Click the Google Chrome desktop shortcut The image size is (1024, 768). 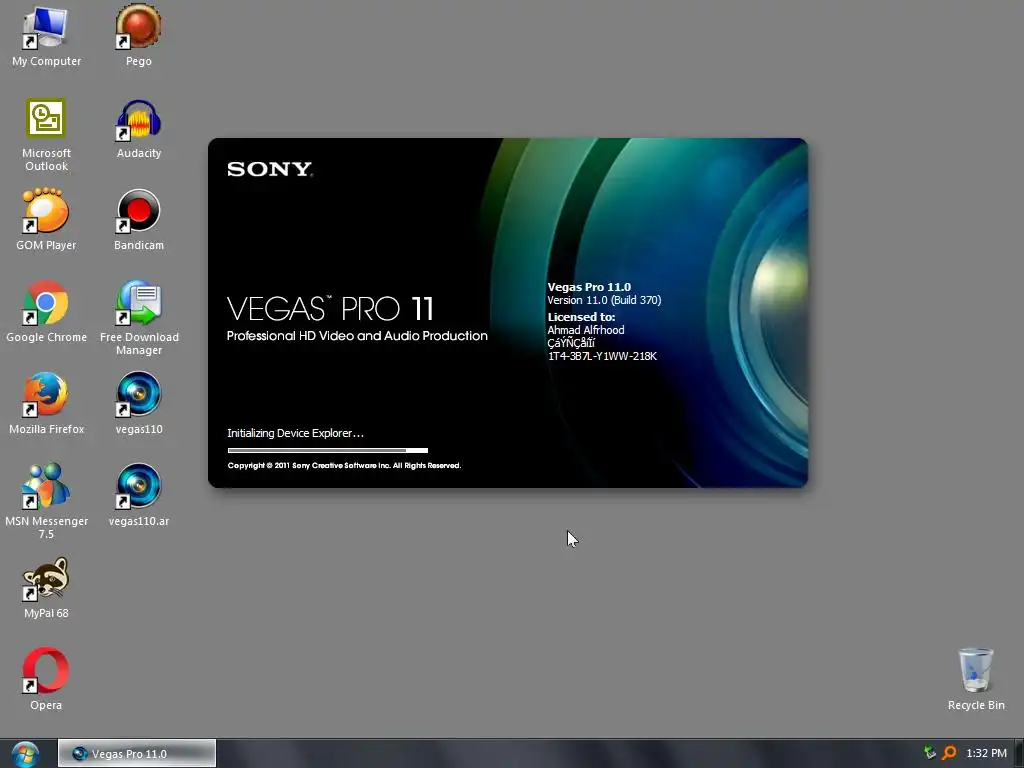click(46, 312)
